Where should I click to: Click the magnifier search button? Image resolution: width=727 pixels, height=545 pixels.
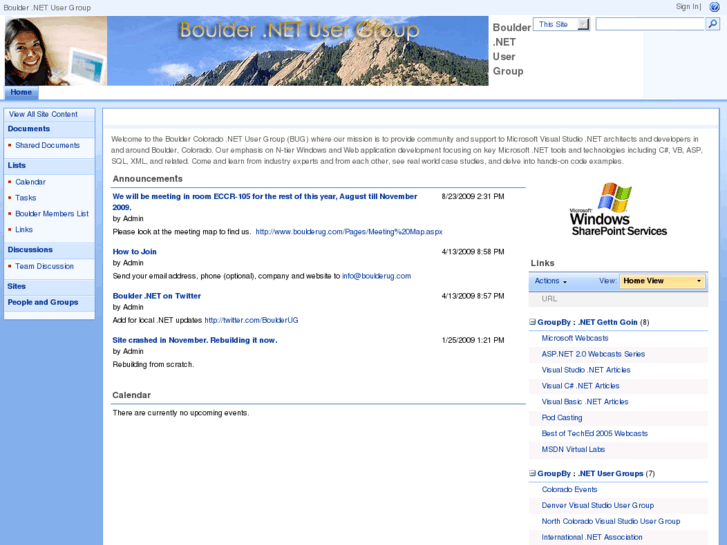713,24
